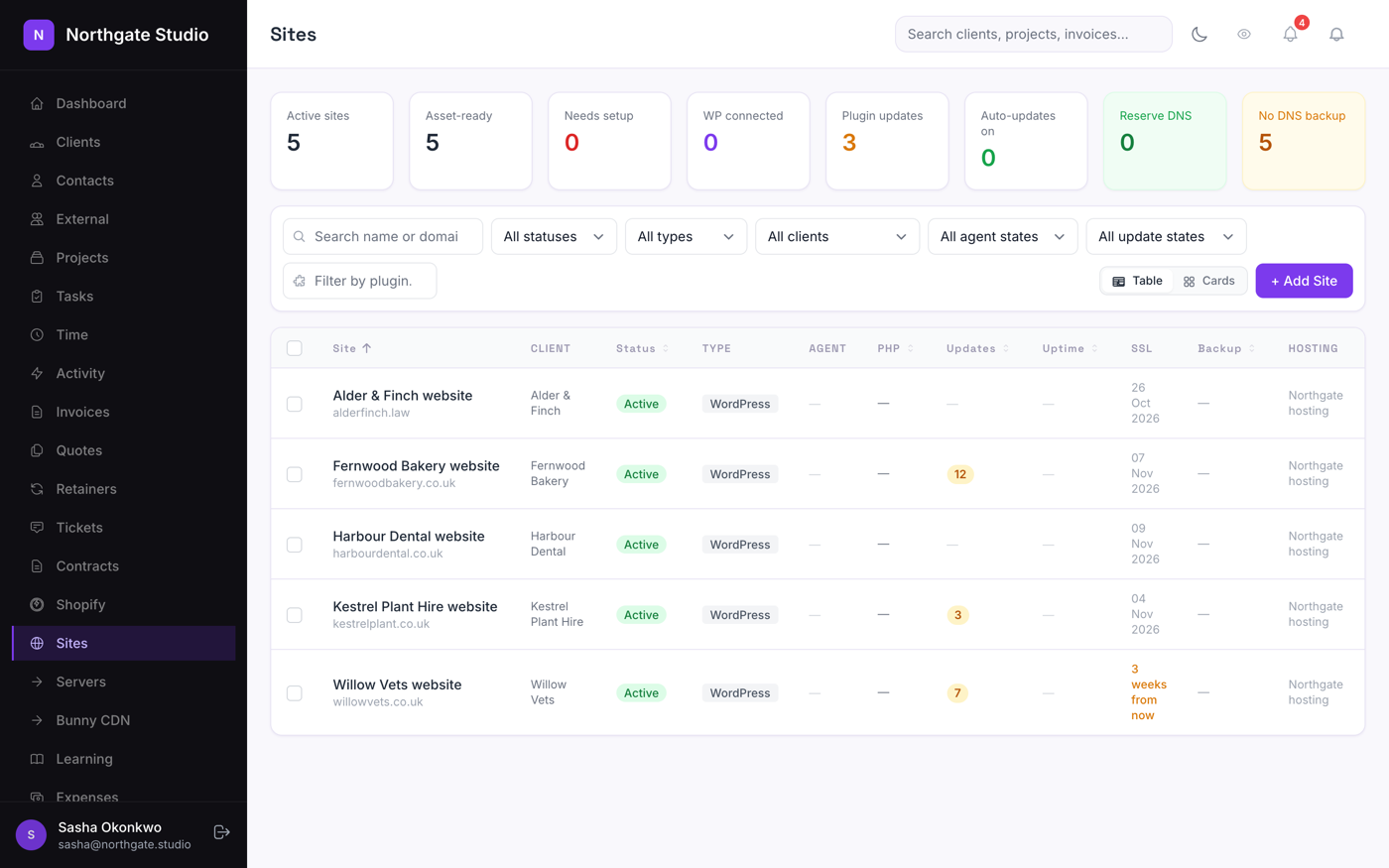Viewport: 1389px width, 868px height.
Task: Open Servers in sidebar
Action: pyautogui.click(x=124, y=682)
